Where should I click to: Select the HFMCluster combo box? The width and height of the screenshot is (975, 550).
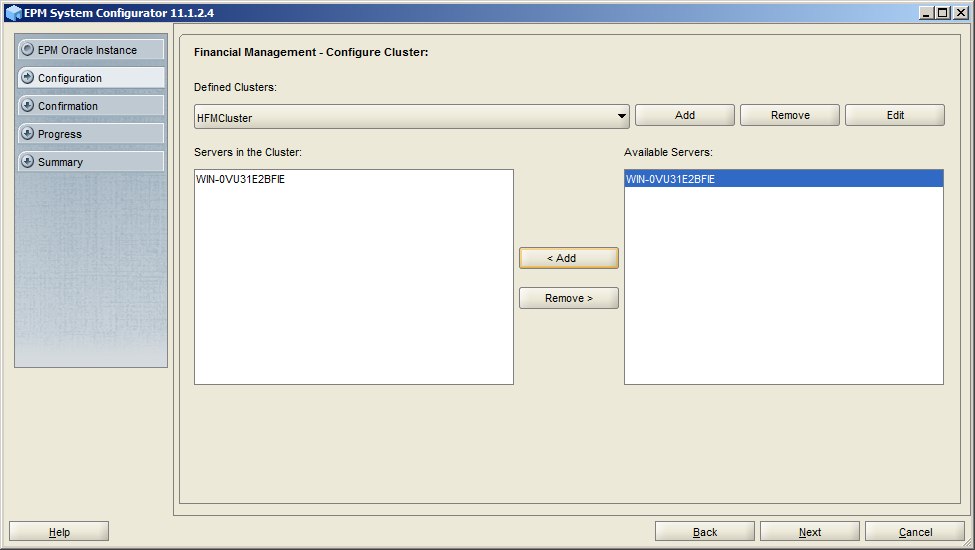(x=412, y=117)
